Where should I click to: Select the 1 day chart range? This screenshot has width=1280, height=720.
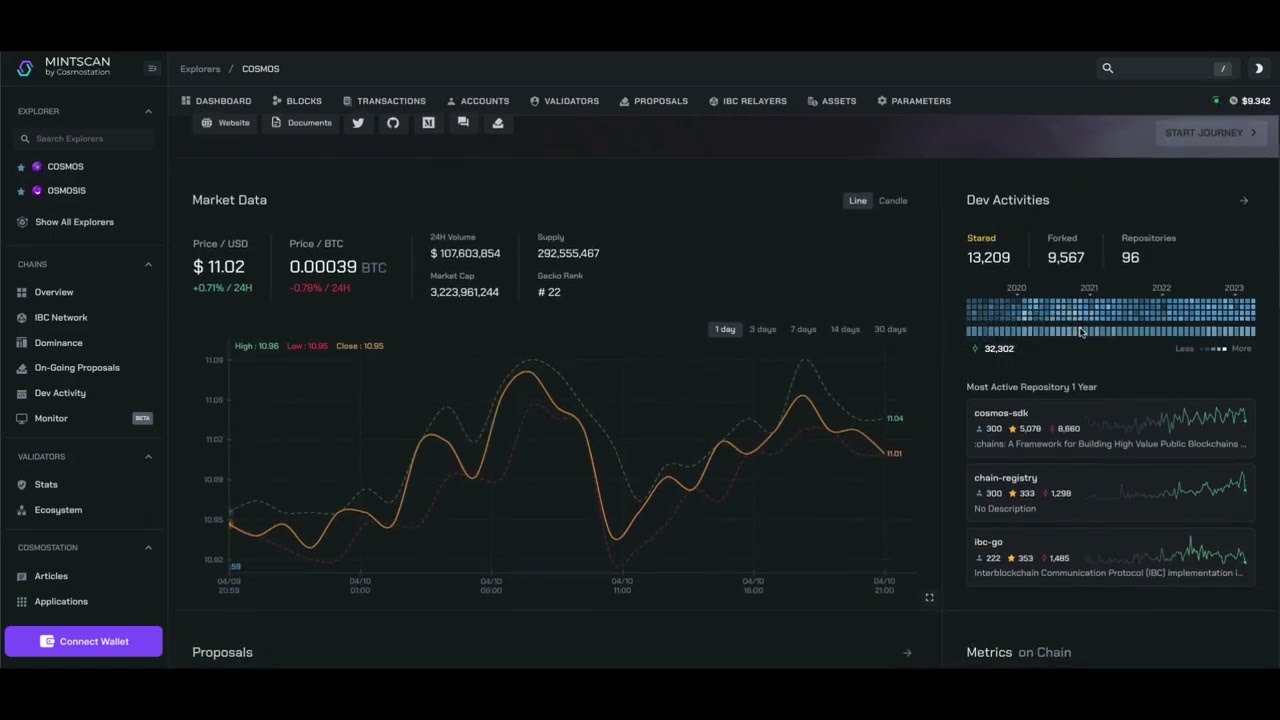pyautogui.click(x=725, y=329)
